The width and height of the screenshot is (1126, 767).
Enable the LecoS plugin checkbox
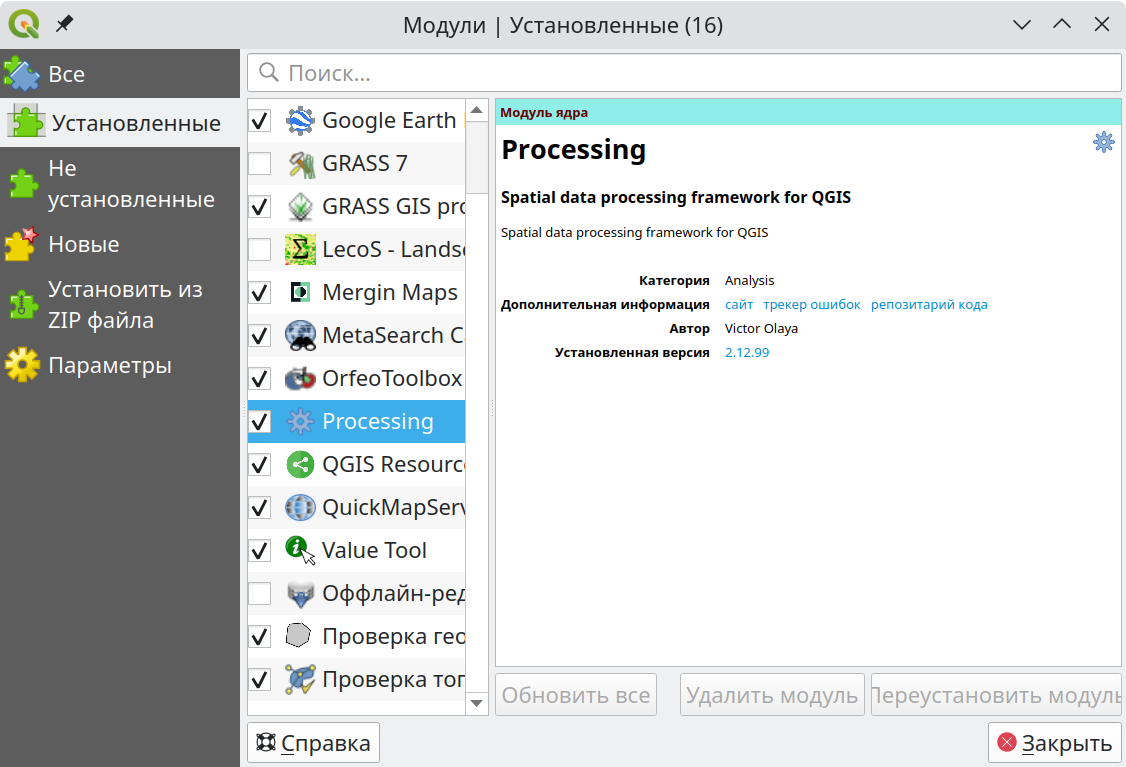tap(260, 250)
